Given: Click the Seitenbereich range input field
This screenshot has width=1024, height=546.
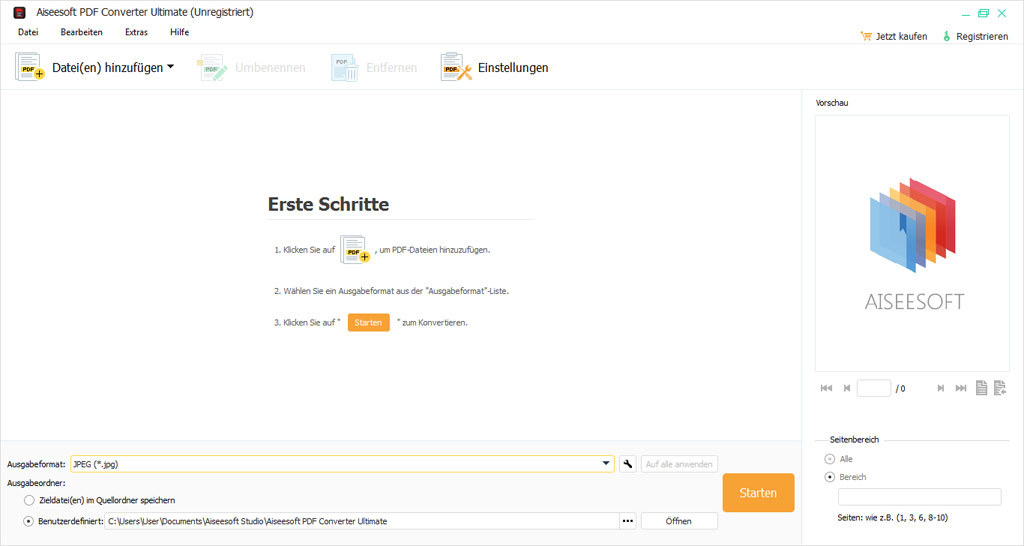Looking at the screenshot, I should [x=920, y=497].
